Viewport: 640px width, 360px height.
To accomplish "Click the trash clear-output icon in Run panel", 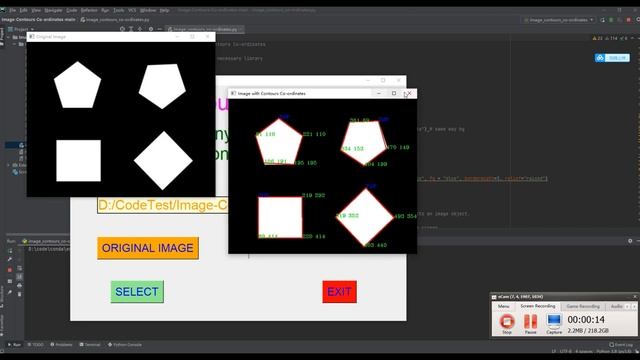I will click(19, 294).
